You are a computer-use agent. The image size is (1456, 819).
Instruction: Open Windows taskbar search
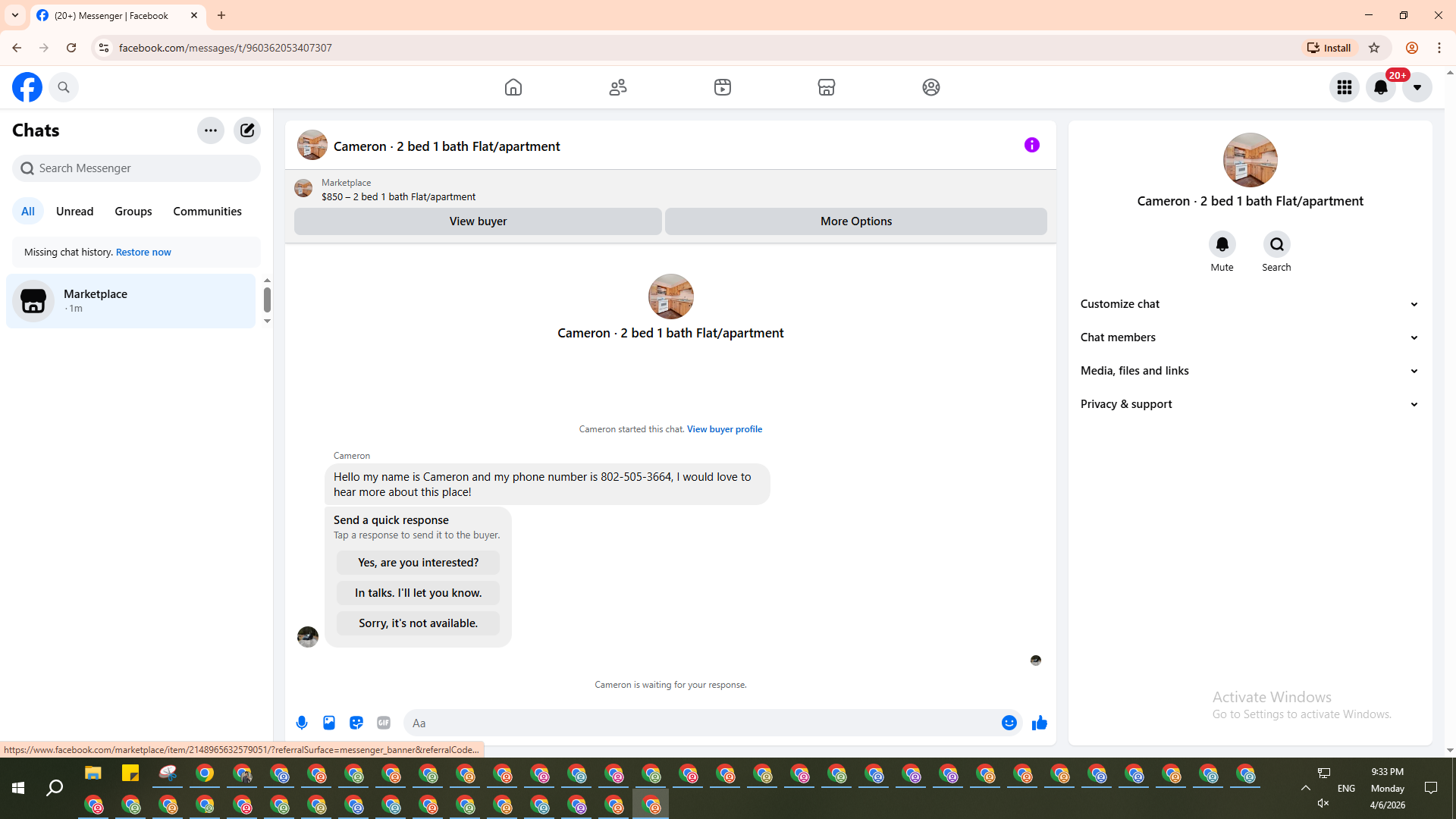[x=55, y=789]
